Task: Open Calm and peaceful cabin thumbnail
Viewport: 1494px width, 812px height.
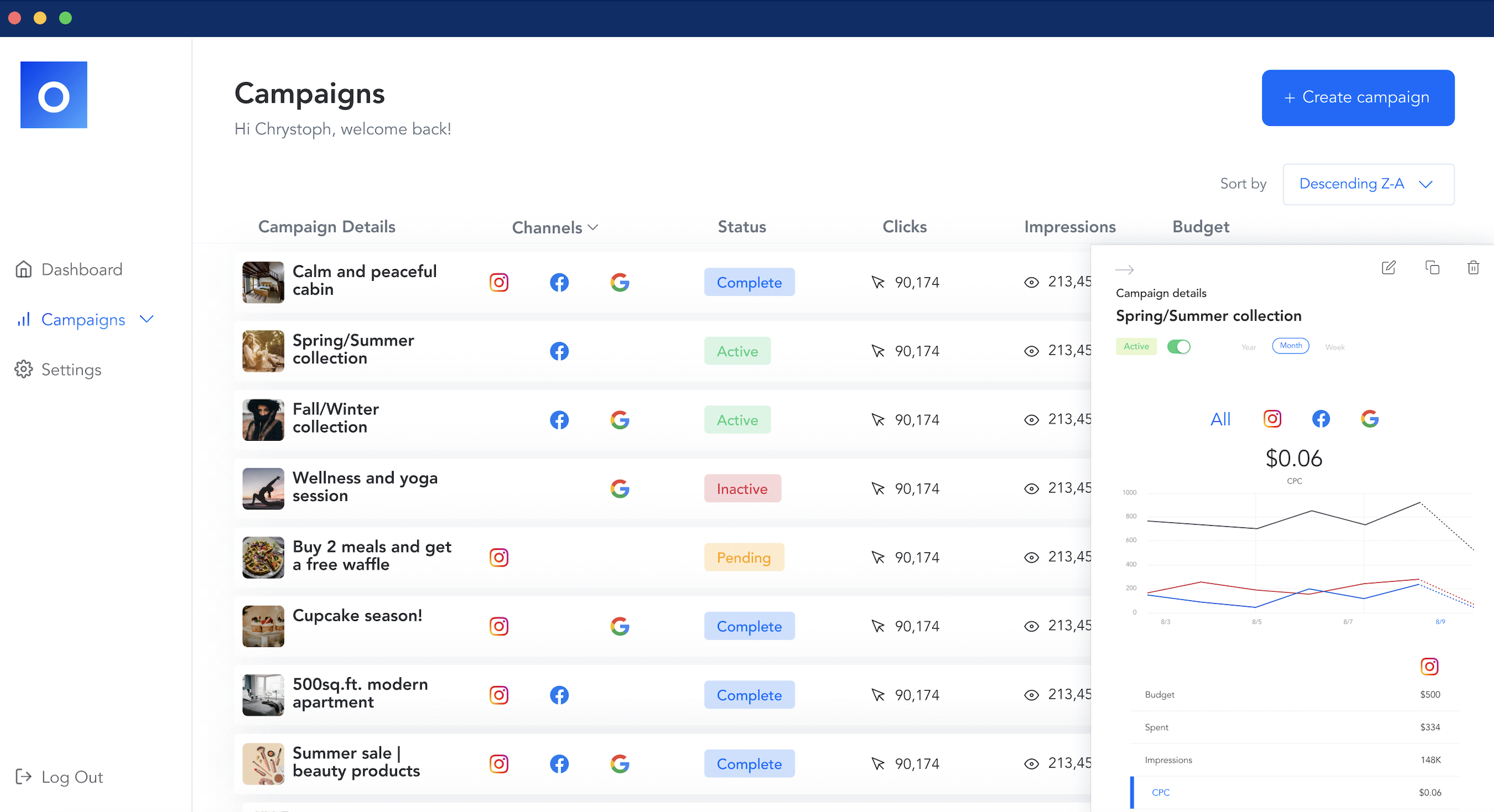Action: click(x=263, y=282)
